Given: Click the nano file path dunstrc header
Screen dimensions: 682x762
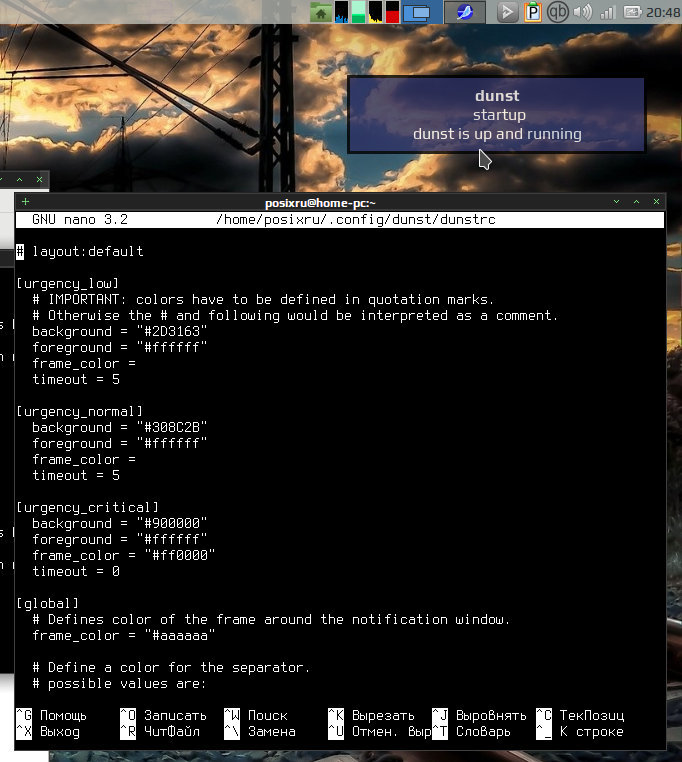Looking at the screenshot, I should pyautogui.click(x=356, y=220).
